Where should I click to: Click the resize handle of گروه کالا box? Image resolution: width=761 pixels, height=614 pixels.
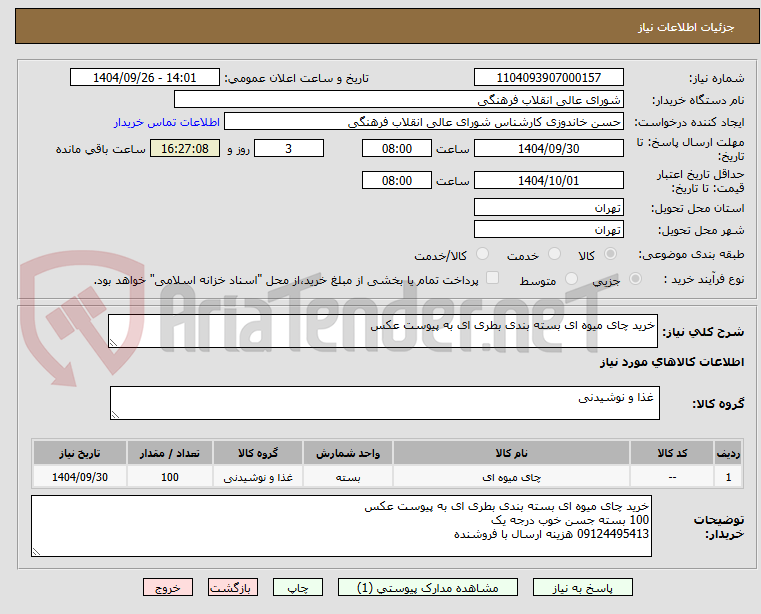115,415
